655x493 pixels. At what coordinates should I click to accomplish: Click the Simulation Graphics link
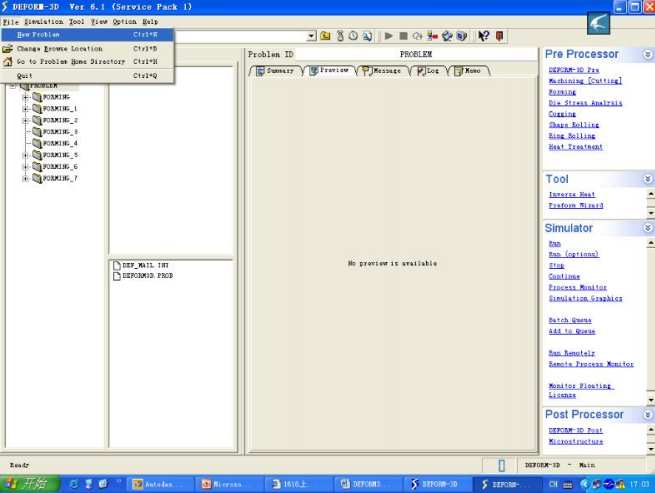tap(585, 298)
